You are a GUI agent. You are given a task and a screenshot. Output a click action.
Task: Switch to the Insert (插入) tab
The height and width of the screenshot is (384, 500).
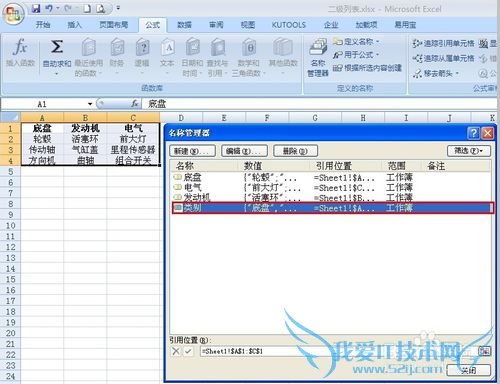point(74,25)
